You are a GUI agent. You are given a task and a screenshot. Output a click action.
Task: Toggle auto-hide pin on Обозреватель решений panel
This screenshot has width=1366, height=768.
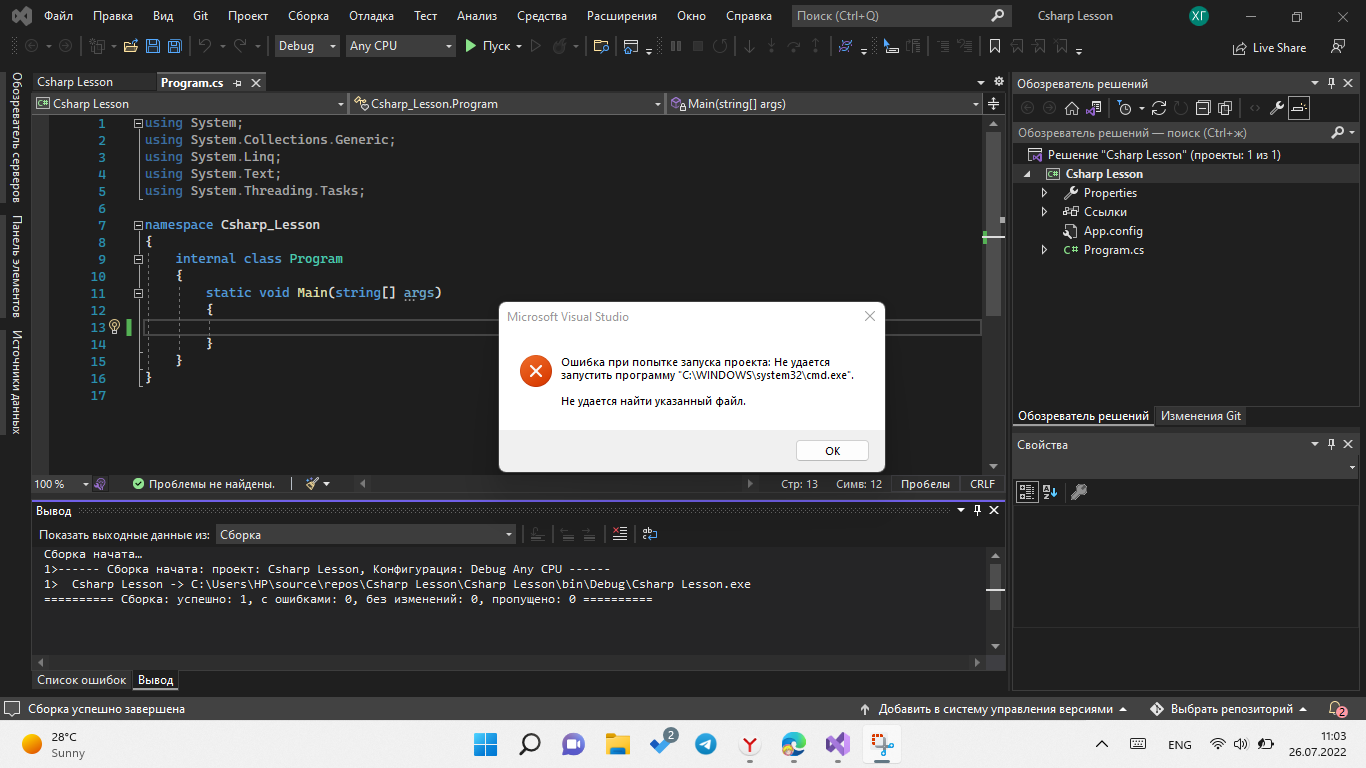point(1331,83)
